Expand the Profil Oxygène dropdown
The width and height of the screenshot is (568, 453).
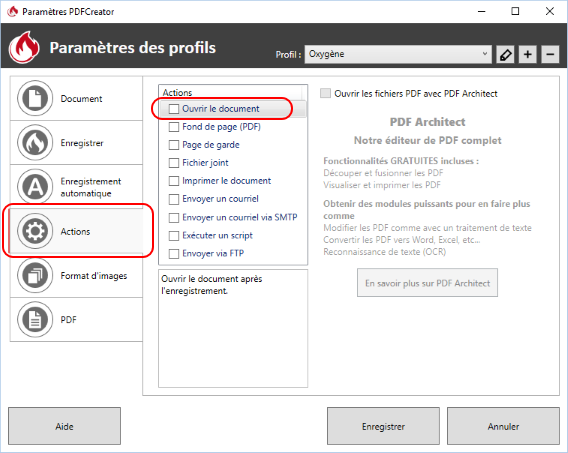pos(398,54)
